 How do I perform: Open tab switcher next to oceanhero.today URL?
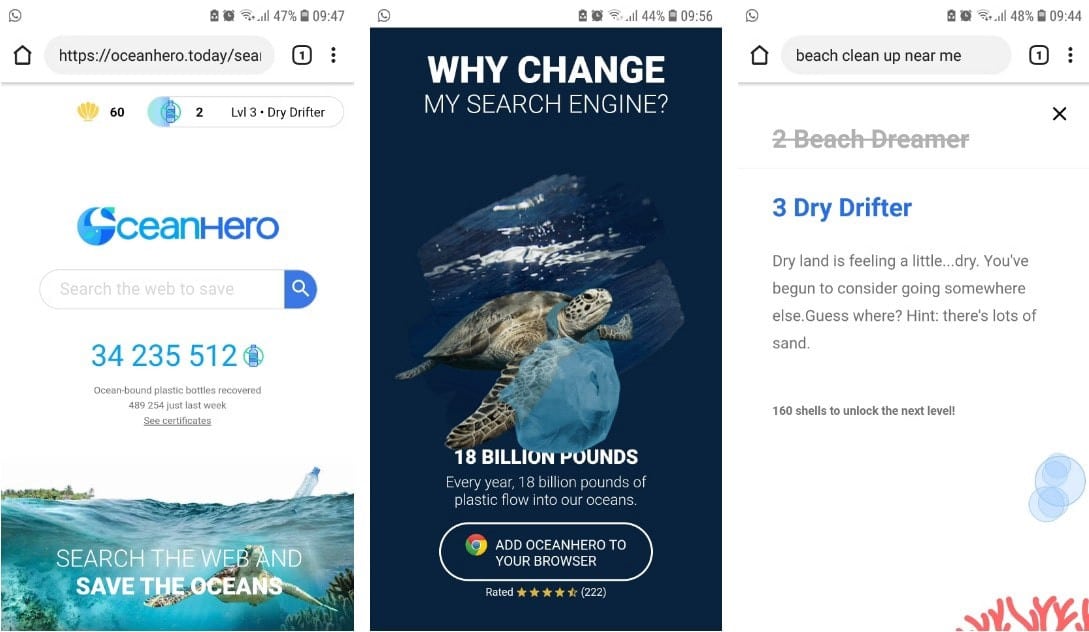tap(301, 55)
